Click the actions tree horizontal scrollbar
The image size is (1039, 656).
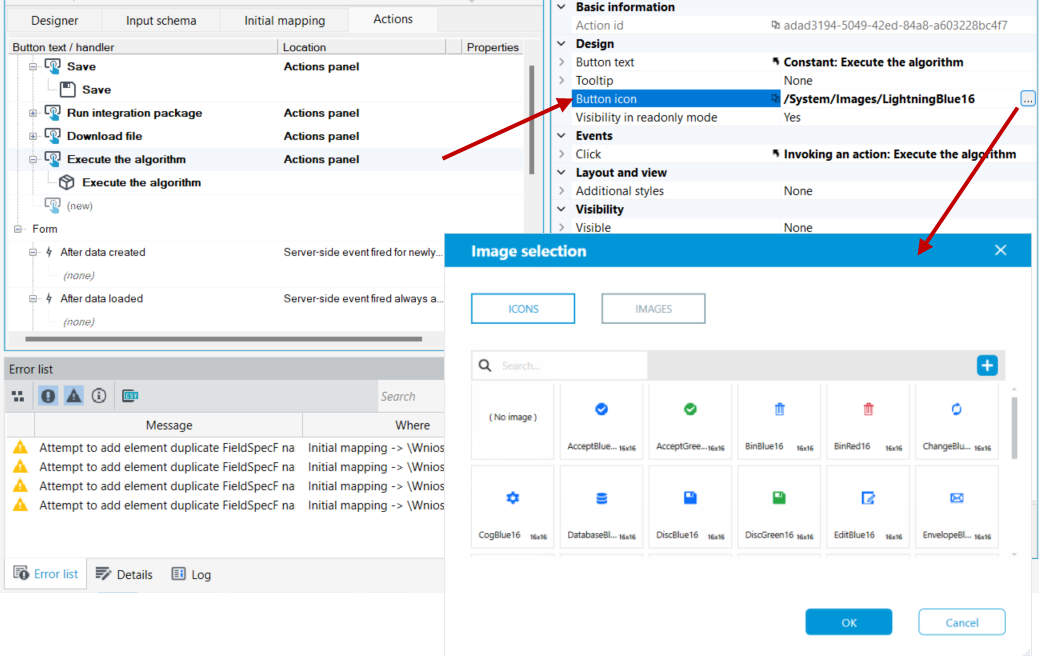pos(223,339)
